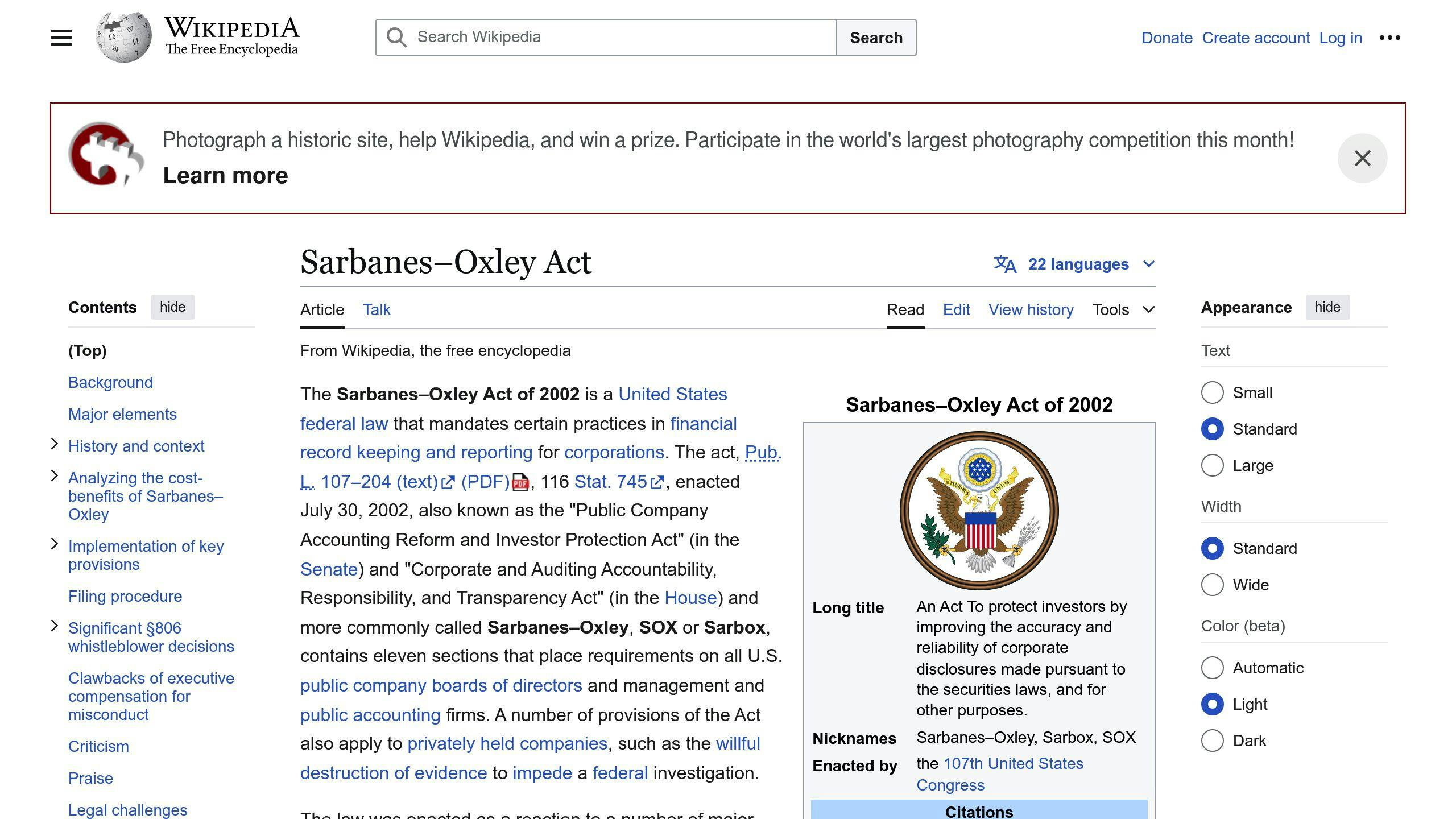Expand Implementation of key provisions section
The width and height of the screenshot is (1456, 819).
click(x=55, y=544)
